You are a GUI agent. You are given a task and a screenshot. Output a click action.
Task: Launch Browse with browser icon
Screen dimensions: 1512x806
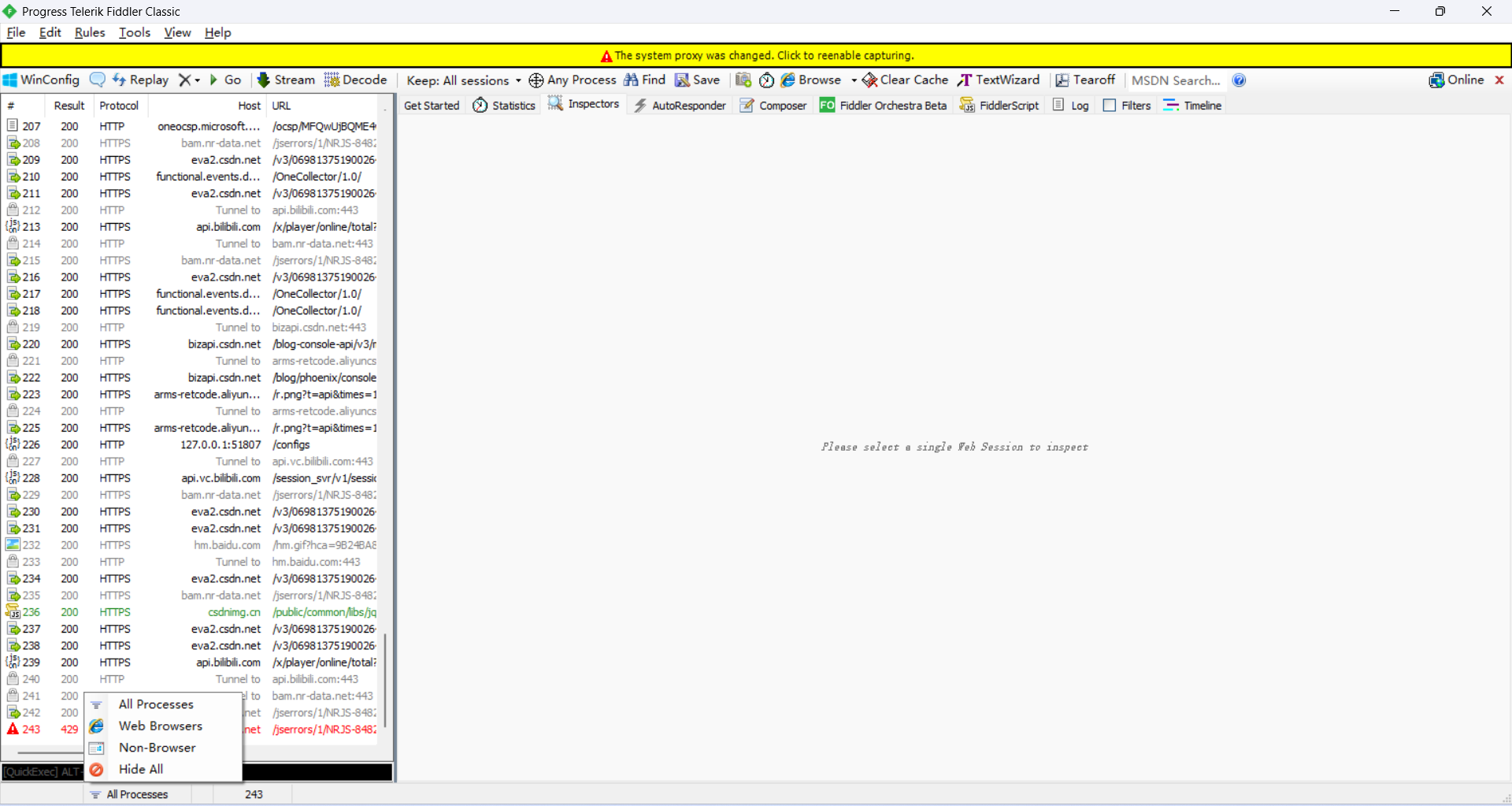(x=811, y=80)
